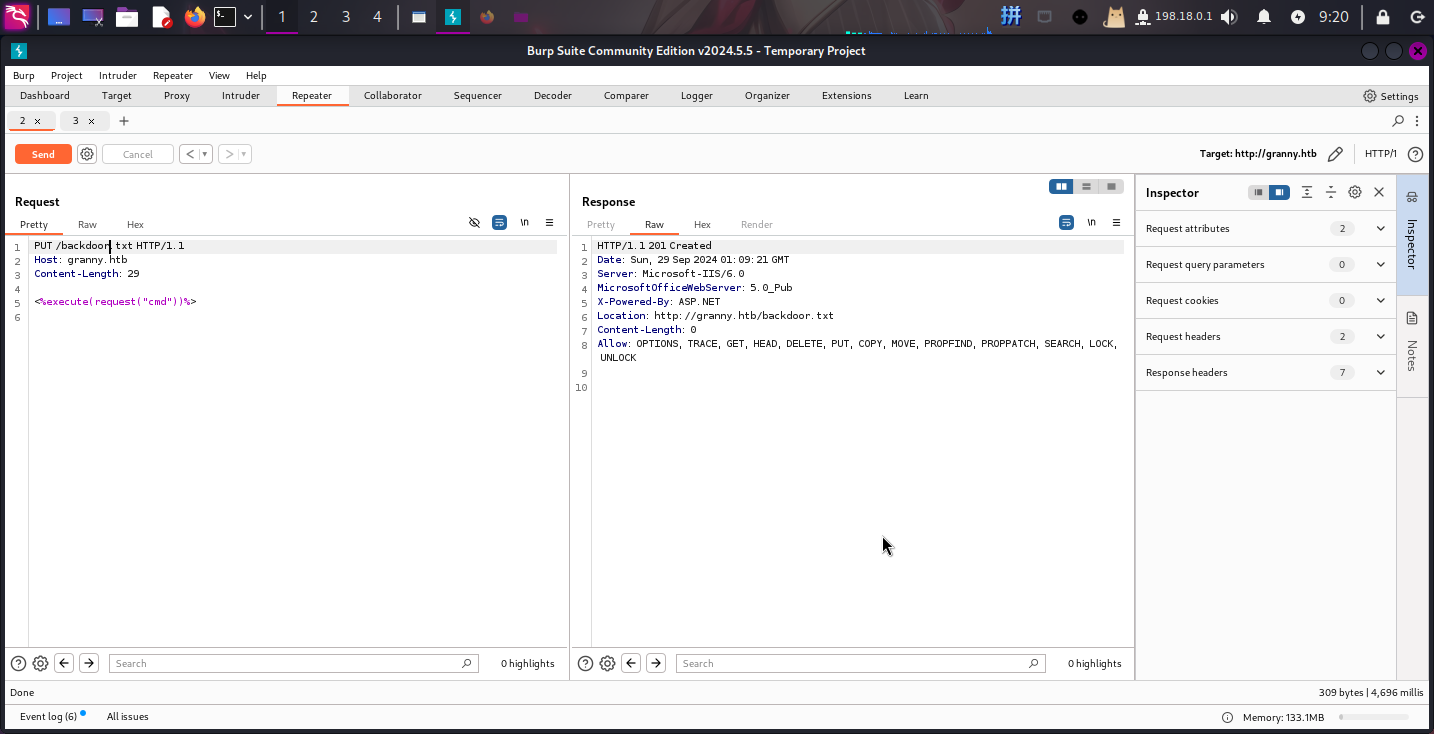Toggle hide non-printable eye icon in Request

coord(475,223)
